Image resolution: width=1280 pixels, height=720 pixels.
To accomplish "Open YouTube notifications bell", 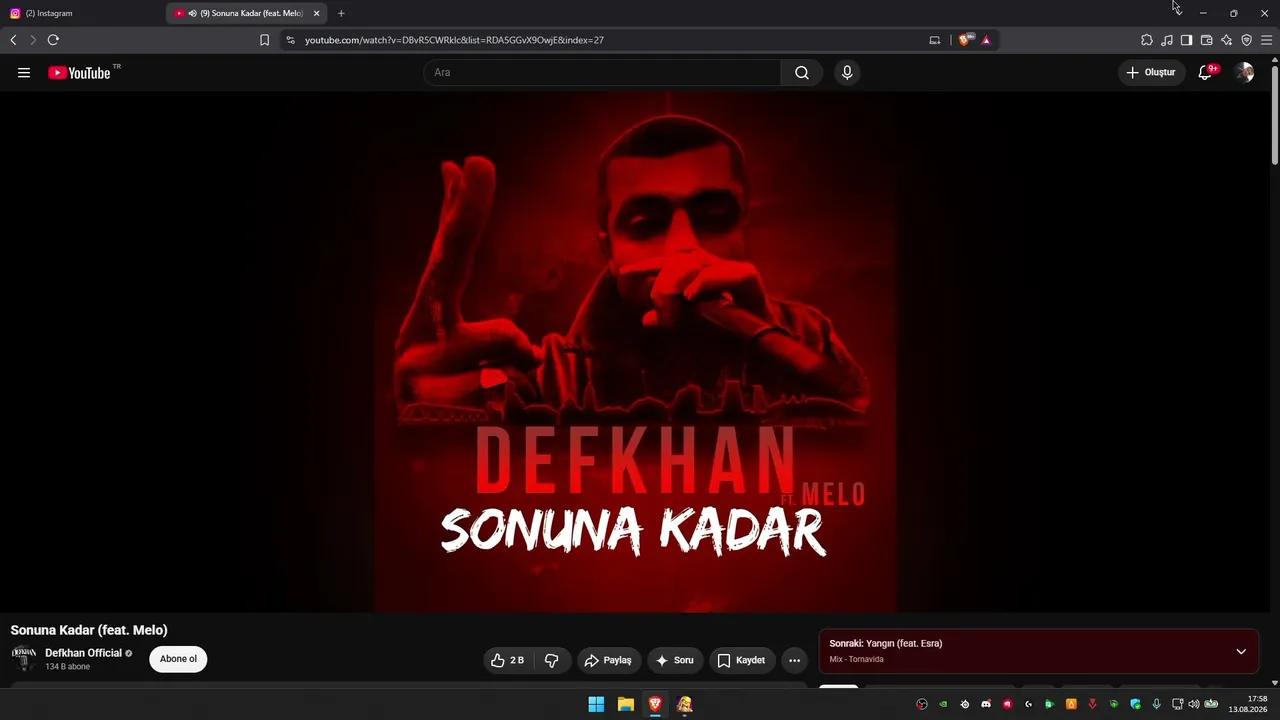I will pos(1206,73).
